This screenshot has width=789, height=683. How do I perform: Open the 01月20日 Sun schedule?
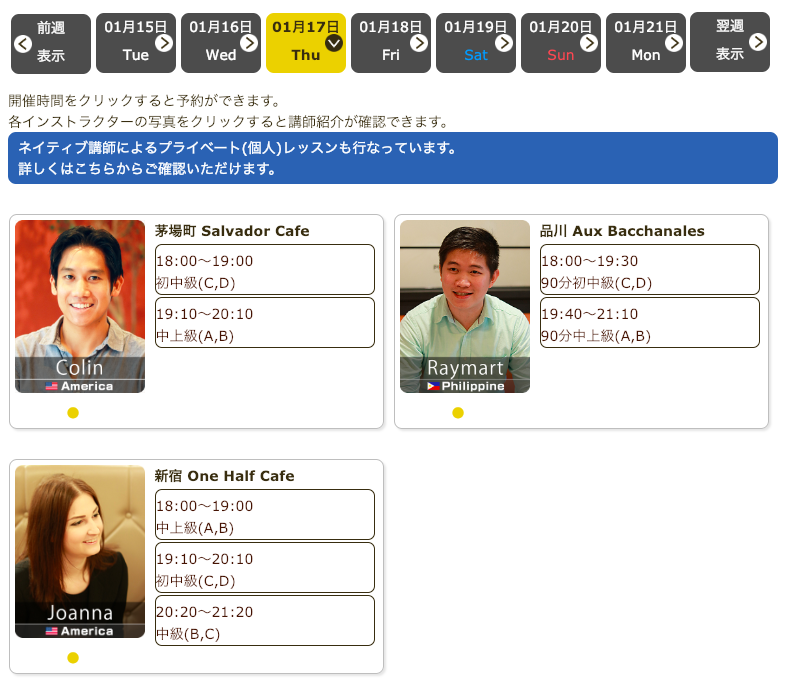click(x=560, y=43)
